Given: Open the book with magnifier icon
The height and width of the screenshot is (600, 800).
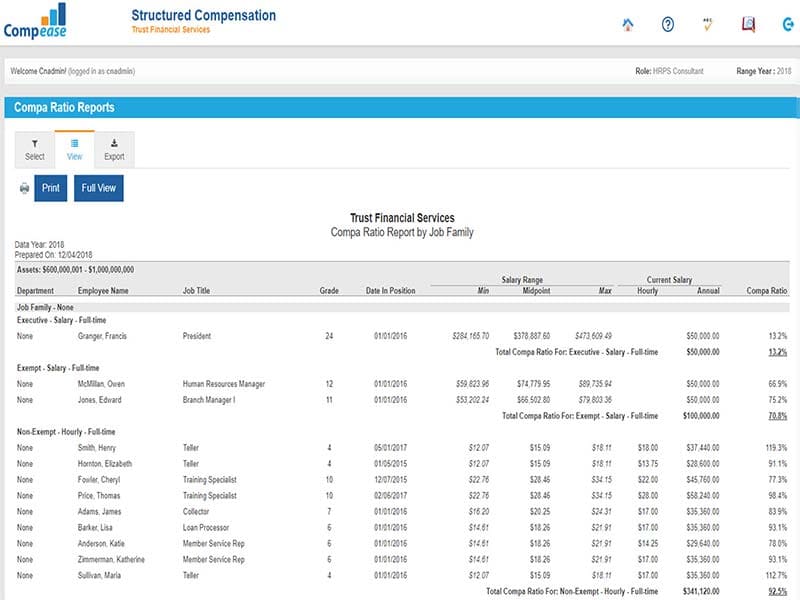Looking at the screenshot, I should (748, 25).
